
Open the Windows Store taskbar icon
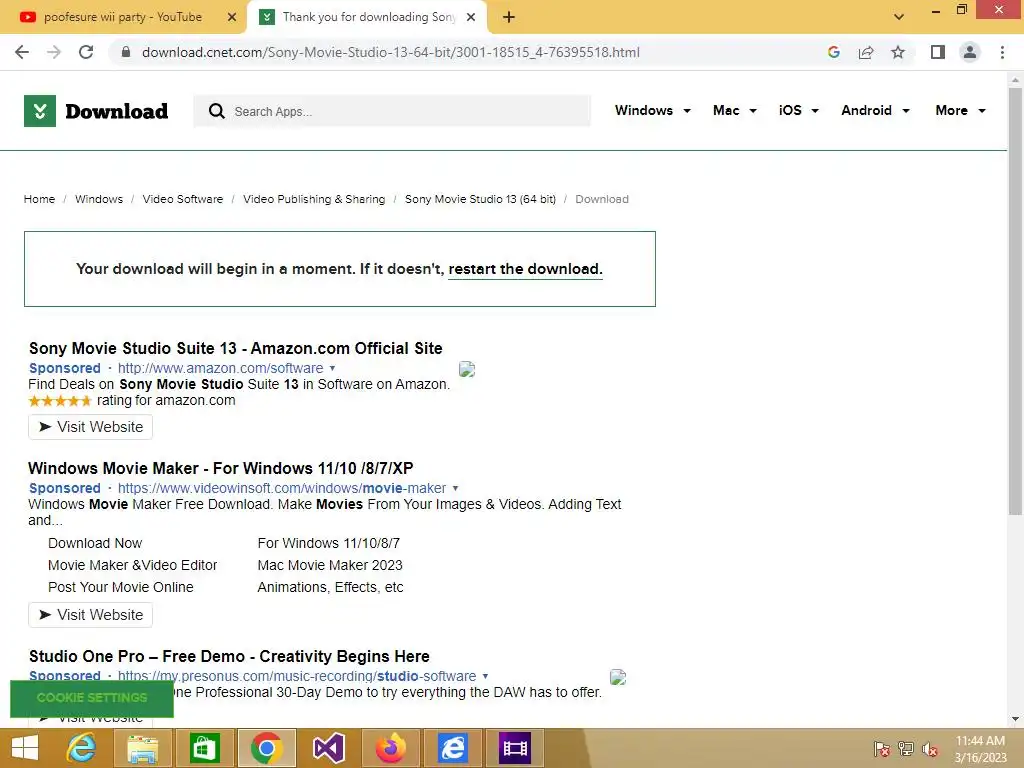pyautogui.click(x=204, y=748)
